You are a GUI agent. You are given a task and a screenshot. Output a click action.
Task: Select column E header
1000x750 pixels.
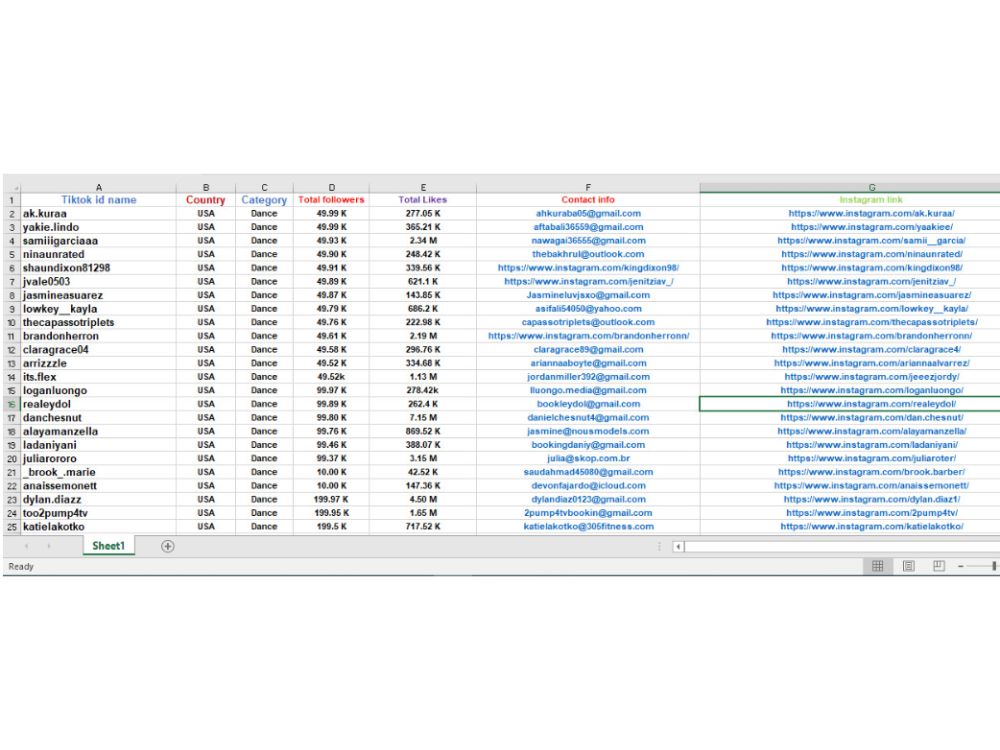coord(423,188)
